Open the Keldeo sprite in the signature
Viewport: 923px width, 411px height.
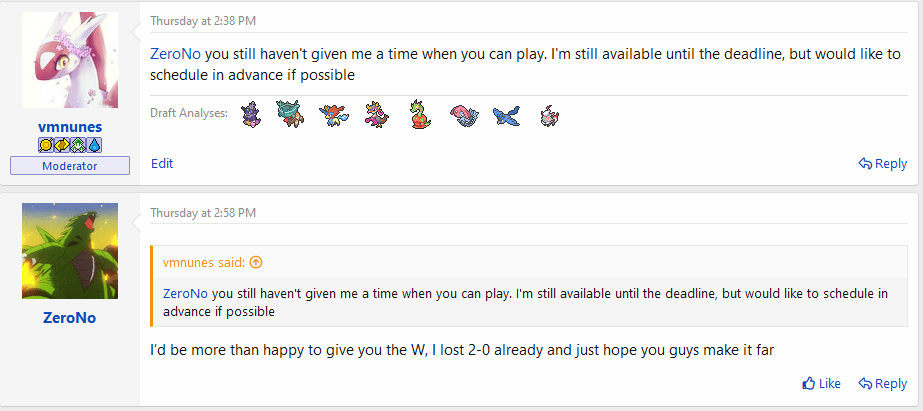330,115
